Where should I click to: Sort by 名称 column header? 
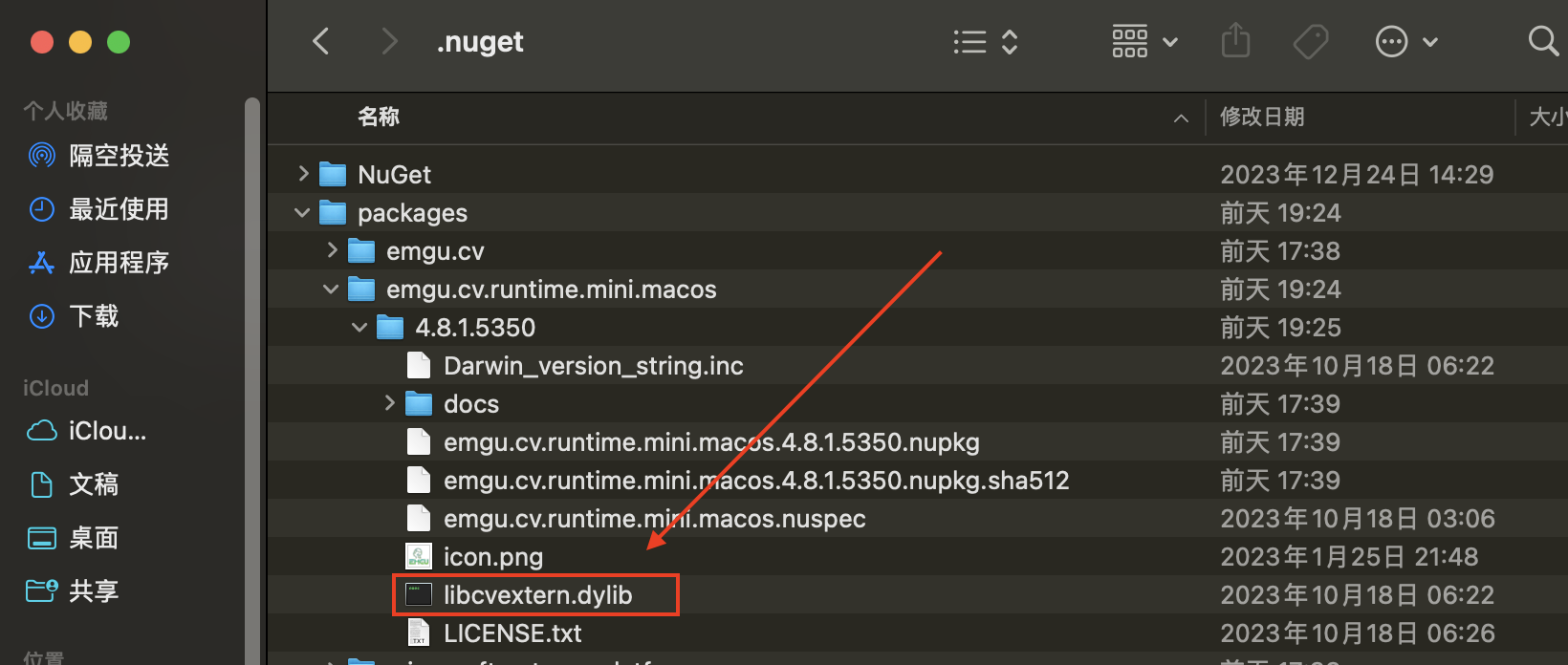tap(379, 117)
